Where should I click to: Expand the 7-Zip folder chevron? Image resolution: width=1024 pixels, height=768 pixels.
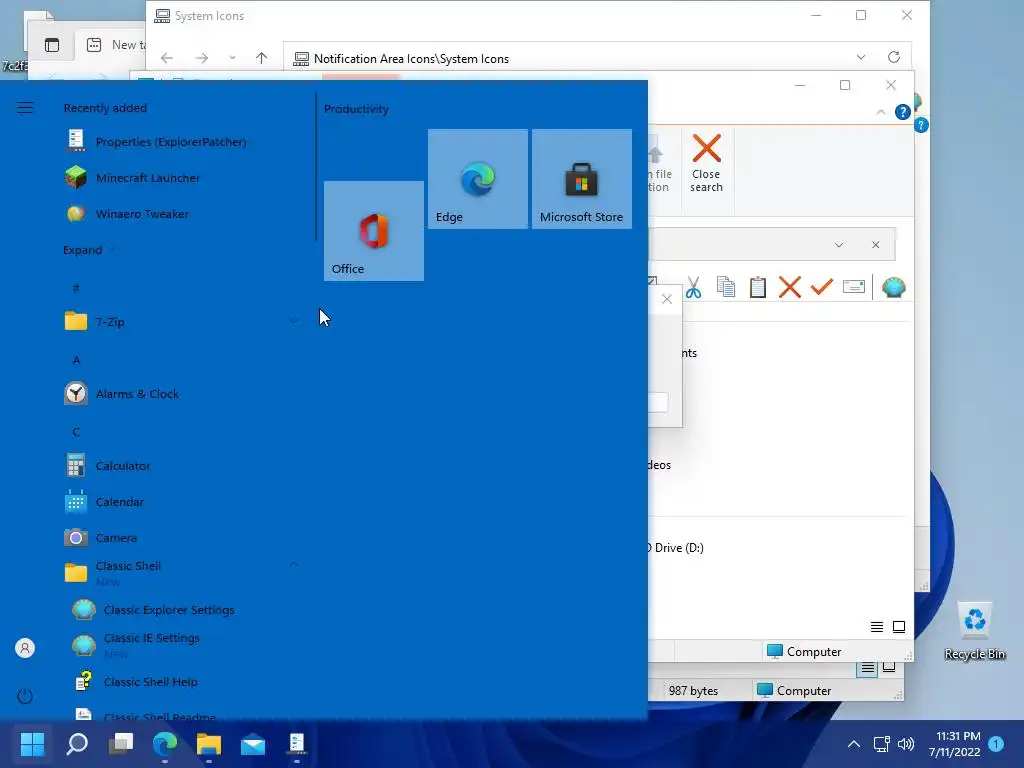293,321
